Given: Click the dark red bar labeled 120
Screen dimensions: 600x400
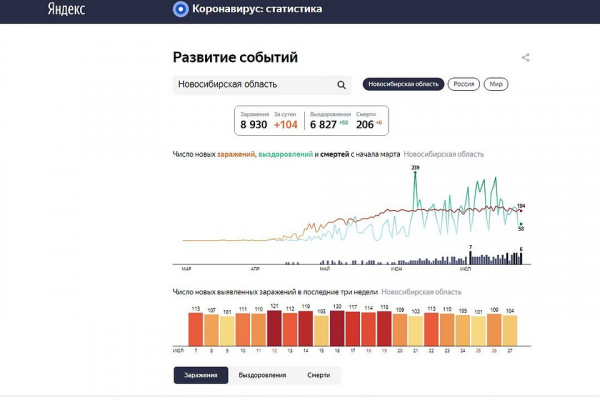Looking at the screenshot, I should pyautogui.click(x=337, y=328).
